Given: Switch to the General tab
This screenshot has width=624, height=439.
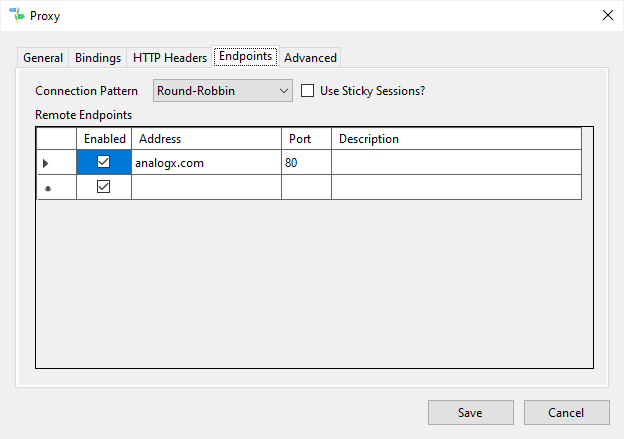Looking at the screenshot, I should tap(43, 58).
